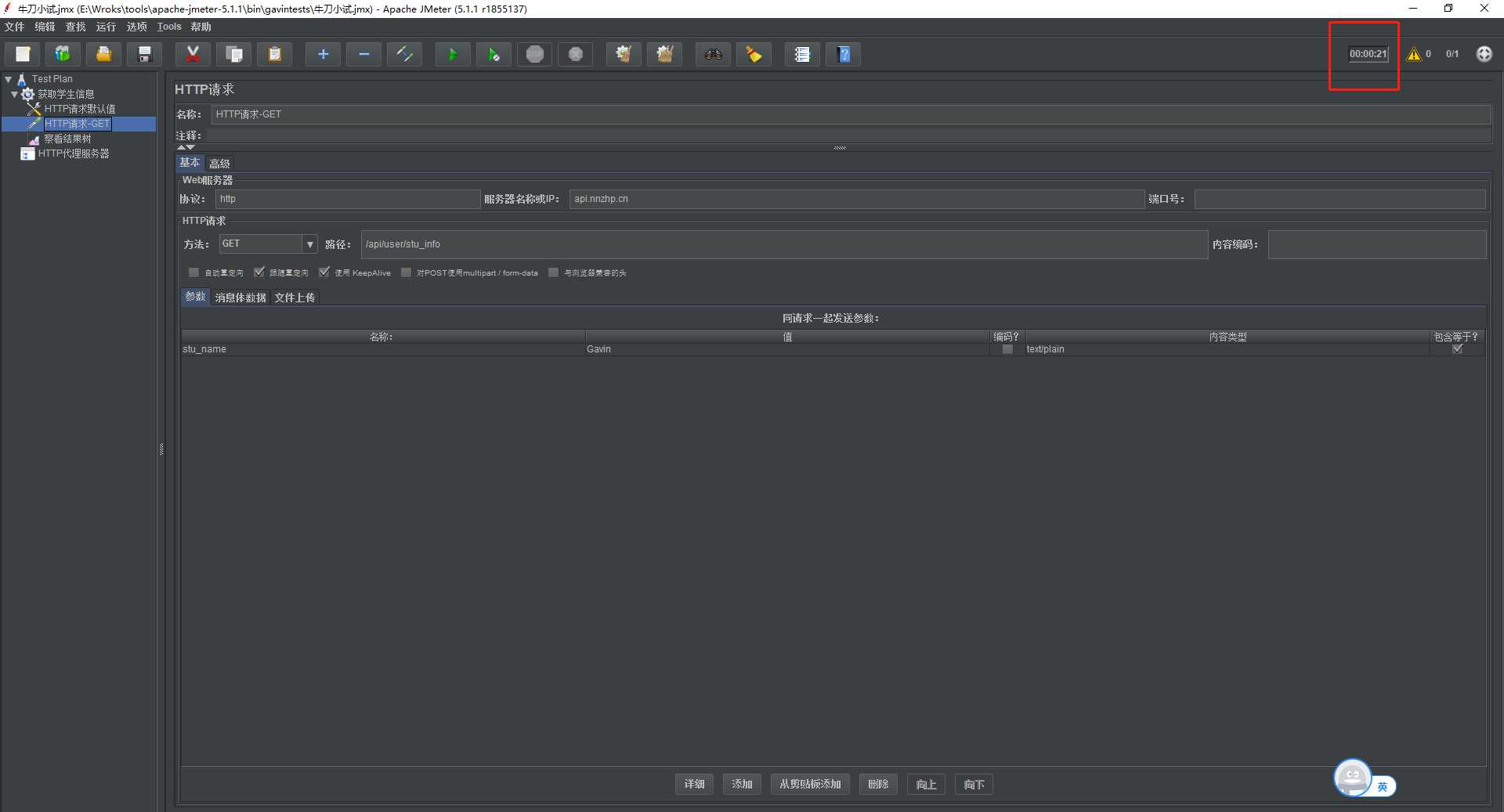Image resolution: width=1504 pixels, height=812 pixels.
Task: Click the 端口号 input field
Action: (1339, 199)
